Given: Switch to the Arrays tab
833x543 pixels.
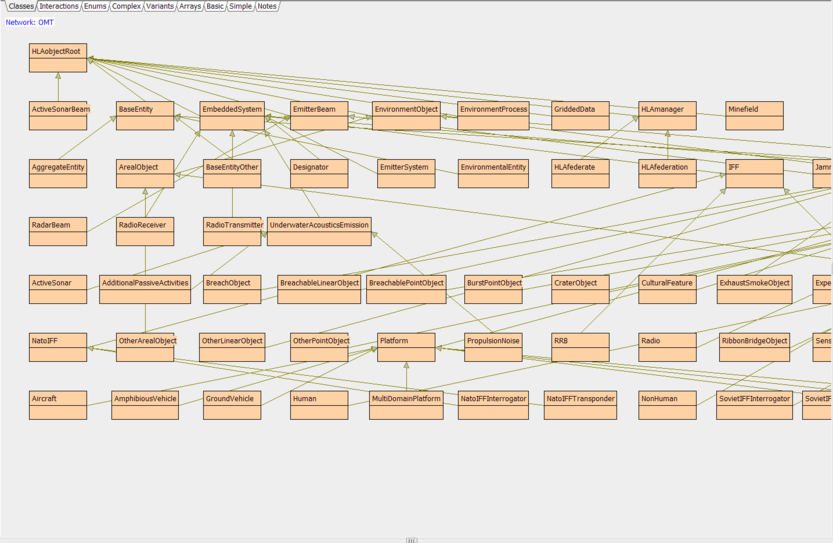Looking at the screenshot, I should point(190,6).
